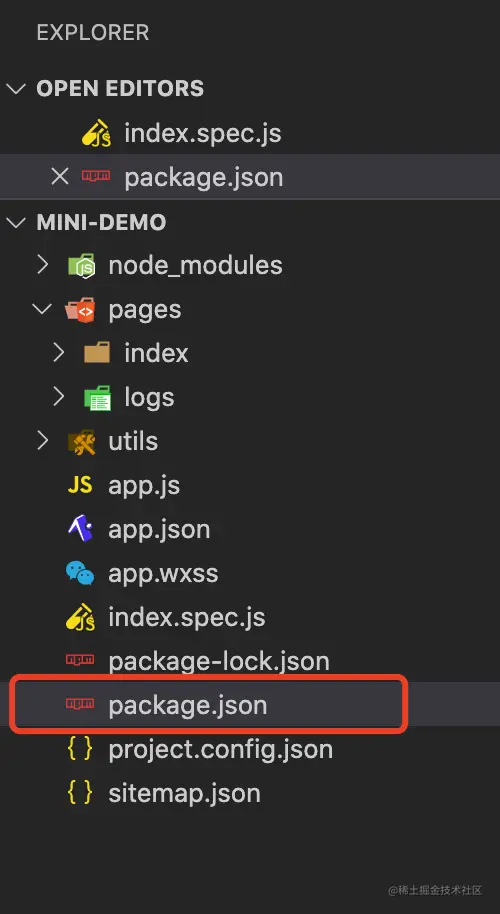The width and height of the screenshot is (500, 914).
Task: Click the node_modules folder icon
Action: click(x=81, y=266)
